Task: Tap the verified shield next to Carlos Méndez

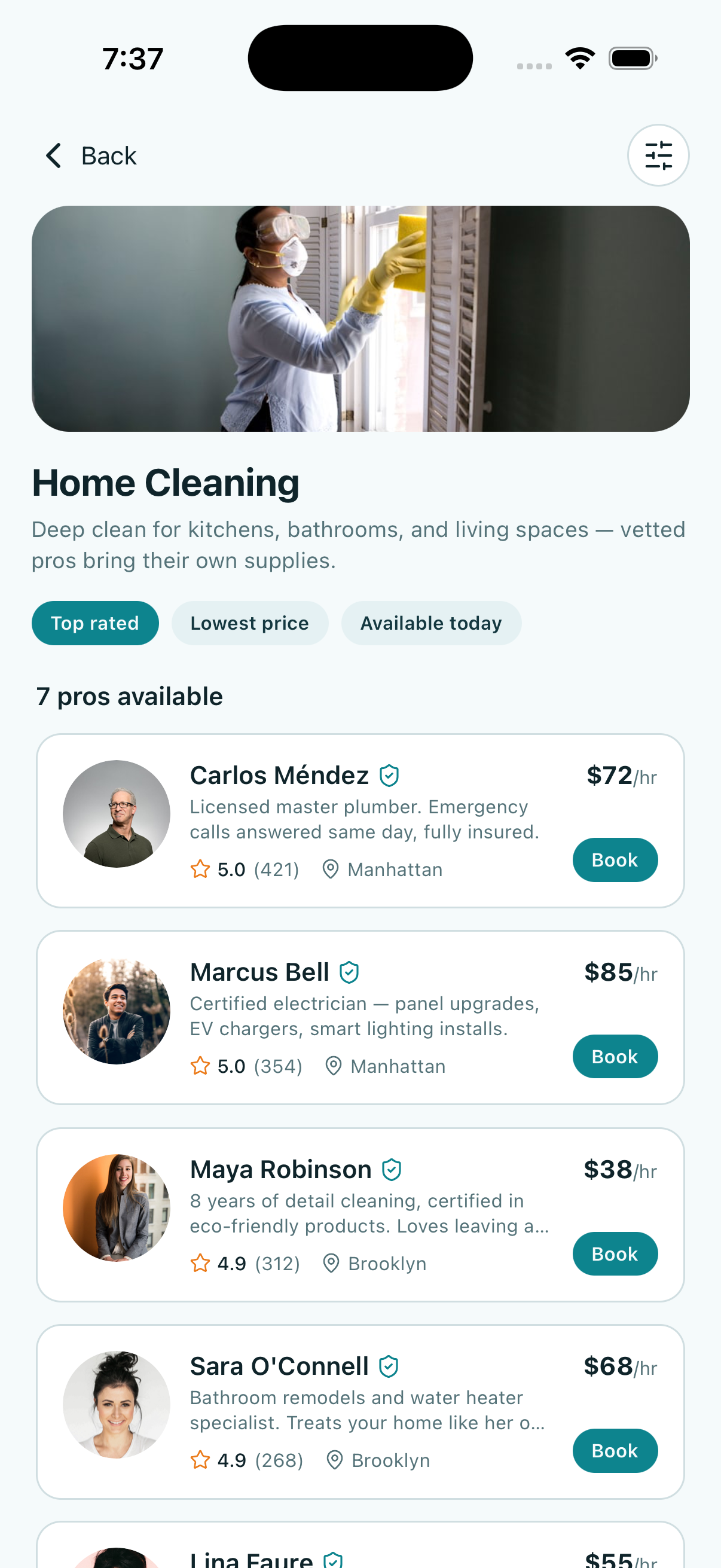Action: coord(389,776)
